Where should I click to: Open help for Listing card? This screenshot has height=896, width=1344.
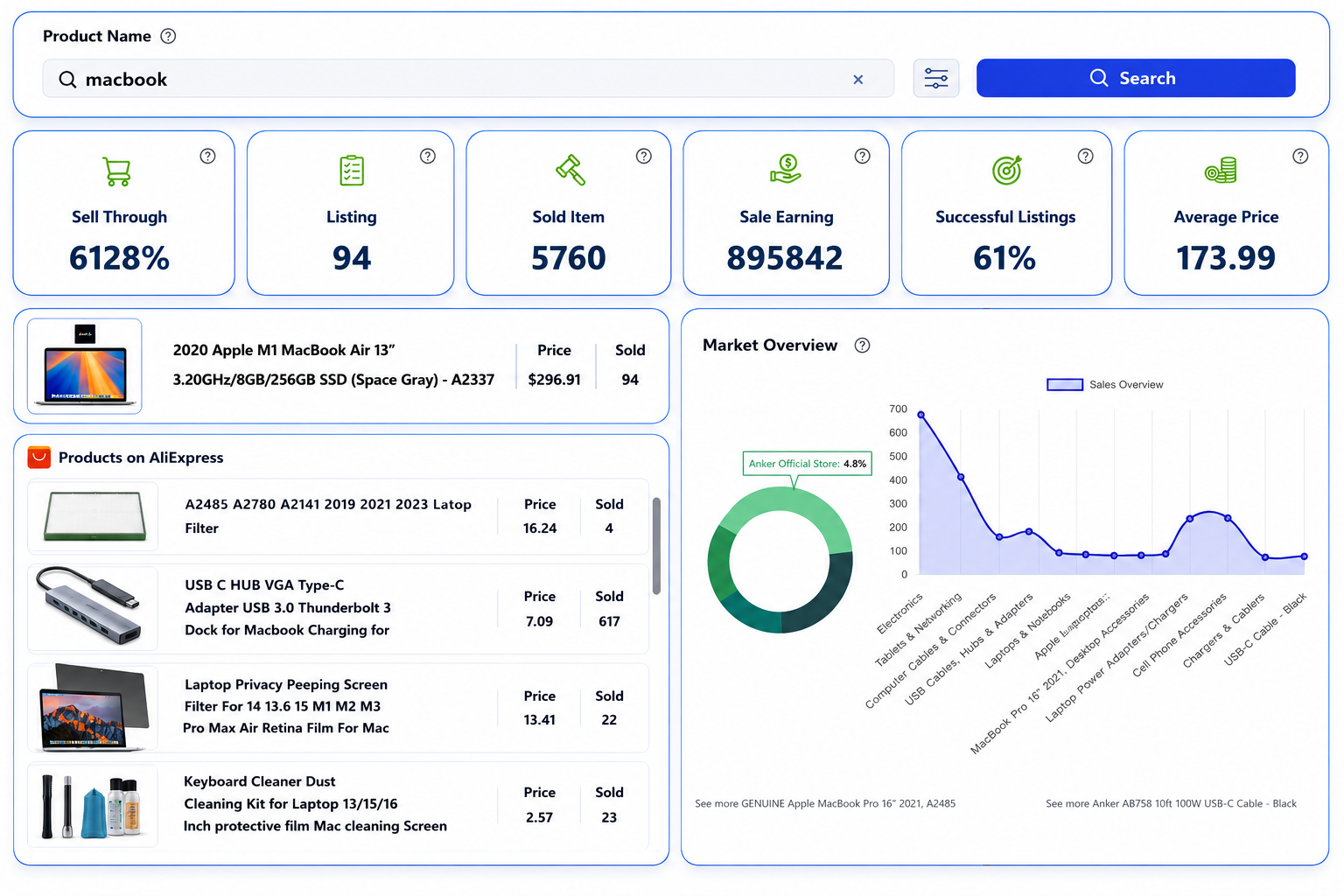tap(428, 156)
